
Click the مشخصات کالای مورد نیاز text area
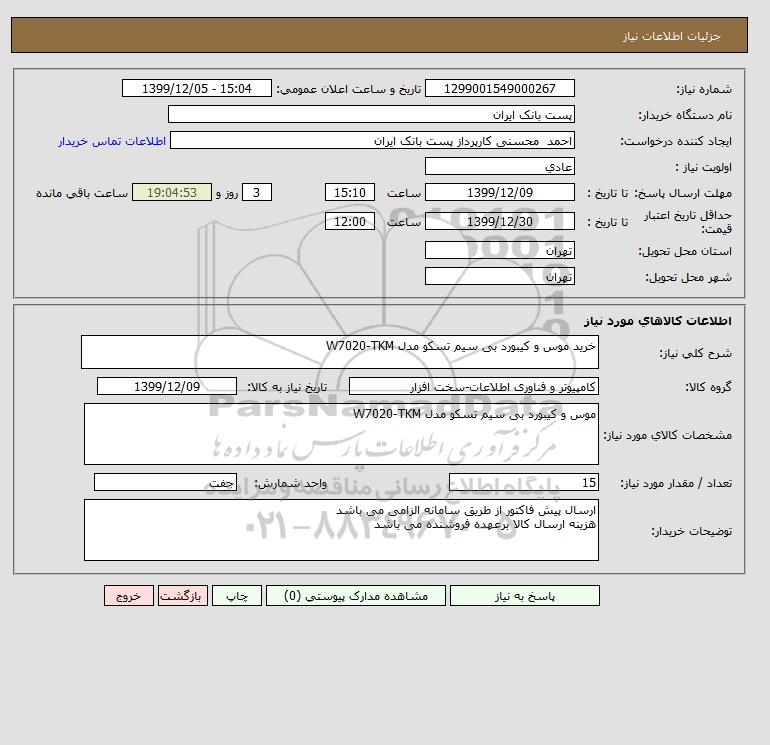[x=341, y=434]
